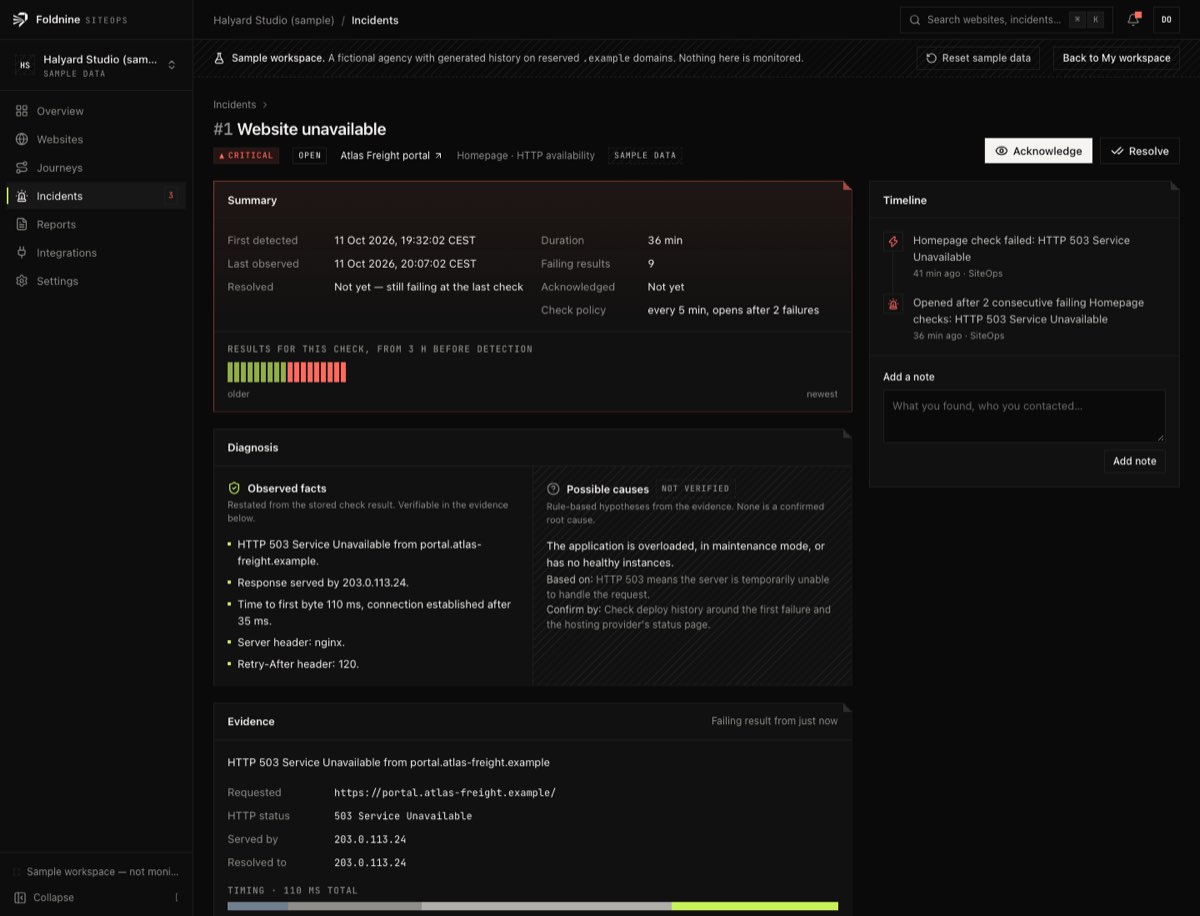Click the OPEN status badge
This screenshot has height=916, width=1200.
coord(310,156)
